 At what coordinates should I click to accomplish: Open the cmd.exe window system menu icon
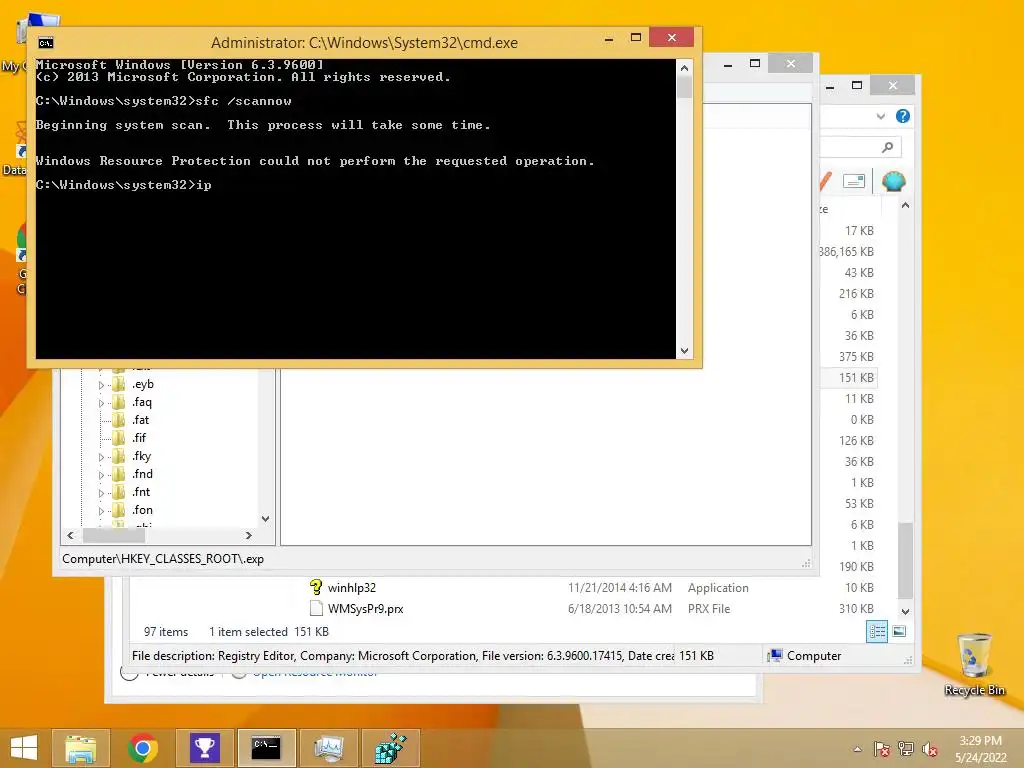(x=46, y=43)
